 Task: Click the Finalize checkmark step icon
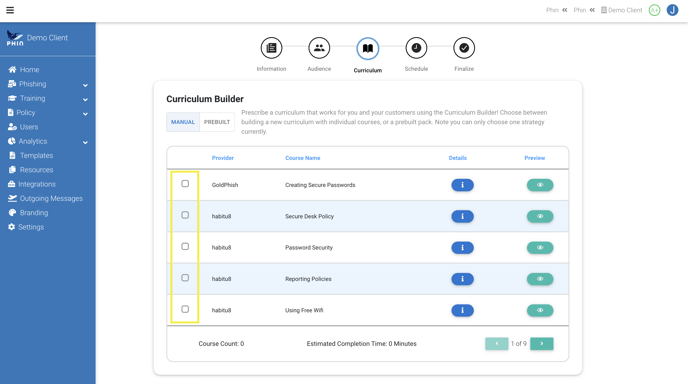(464, 48)
